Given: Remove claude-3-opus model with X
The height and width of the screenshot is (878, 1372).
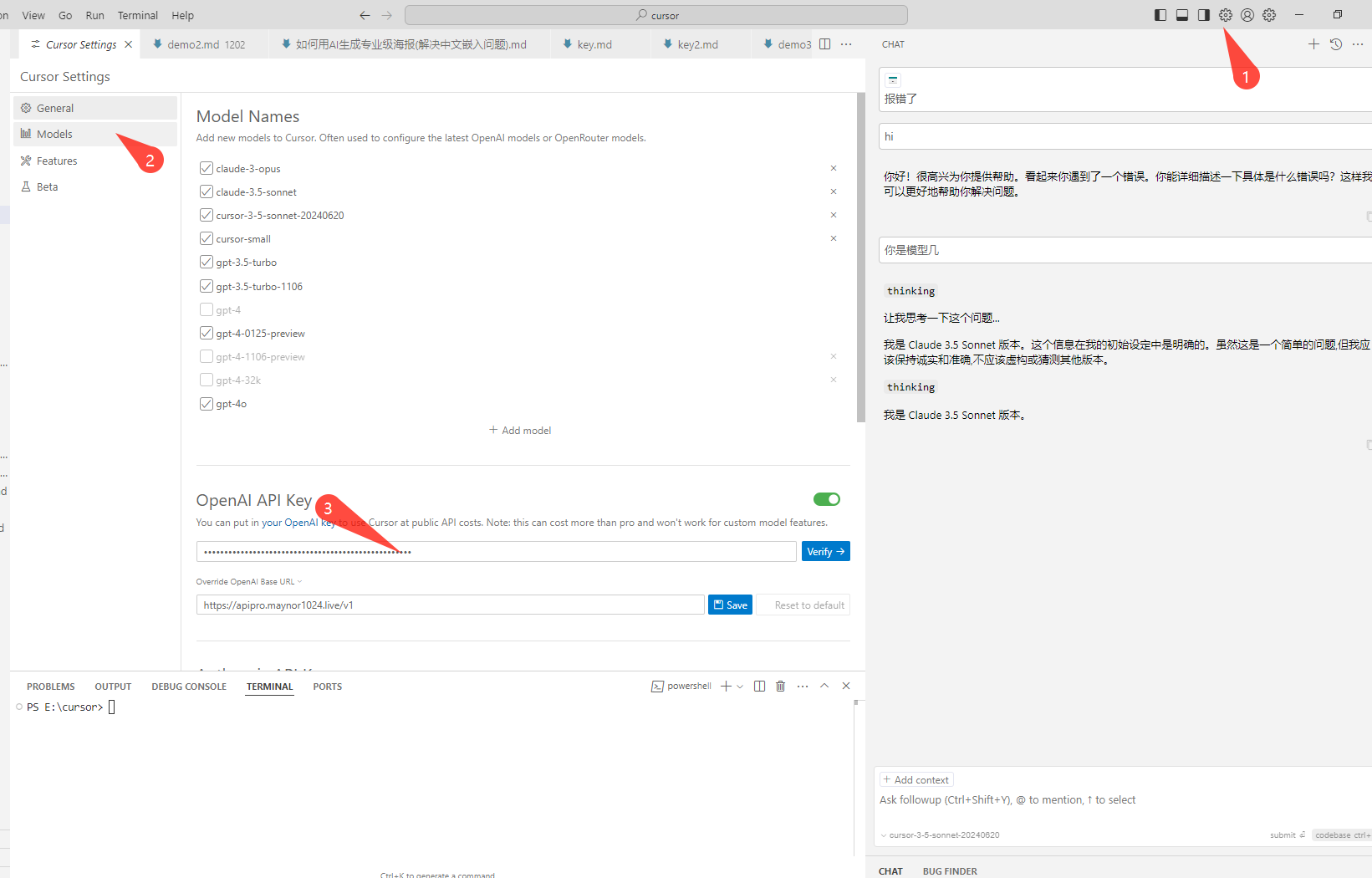Looking at the screenshot, I should coord(834,168).
